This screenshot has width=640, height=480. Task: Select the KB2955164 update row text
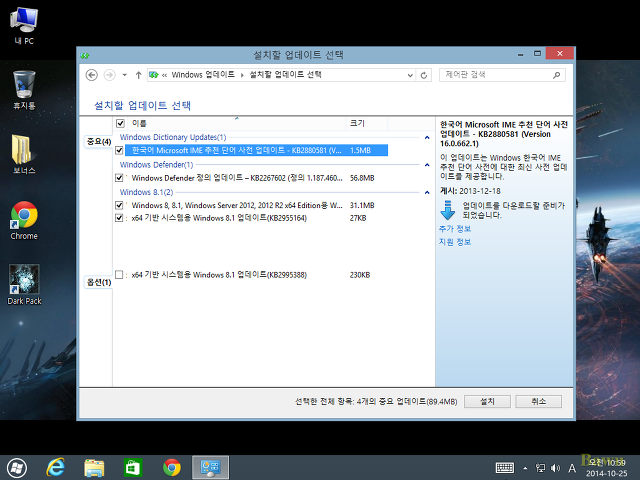pyautogui.click(x=219, y=218)
